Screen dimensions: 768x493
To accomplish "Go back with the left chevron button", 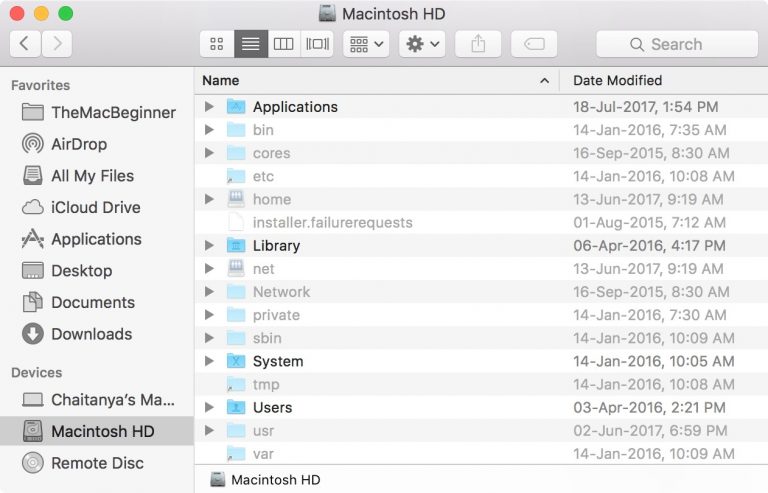I will (x=25, y=44).
